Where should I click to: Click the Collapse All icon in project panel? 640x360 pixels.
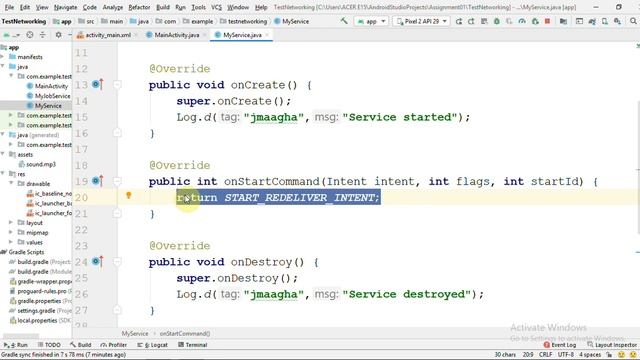[x=42, y=35]
